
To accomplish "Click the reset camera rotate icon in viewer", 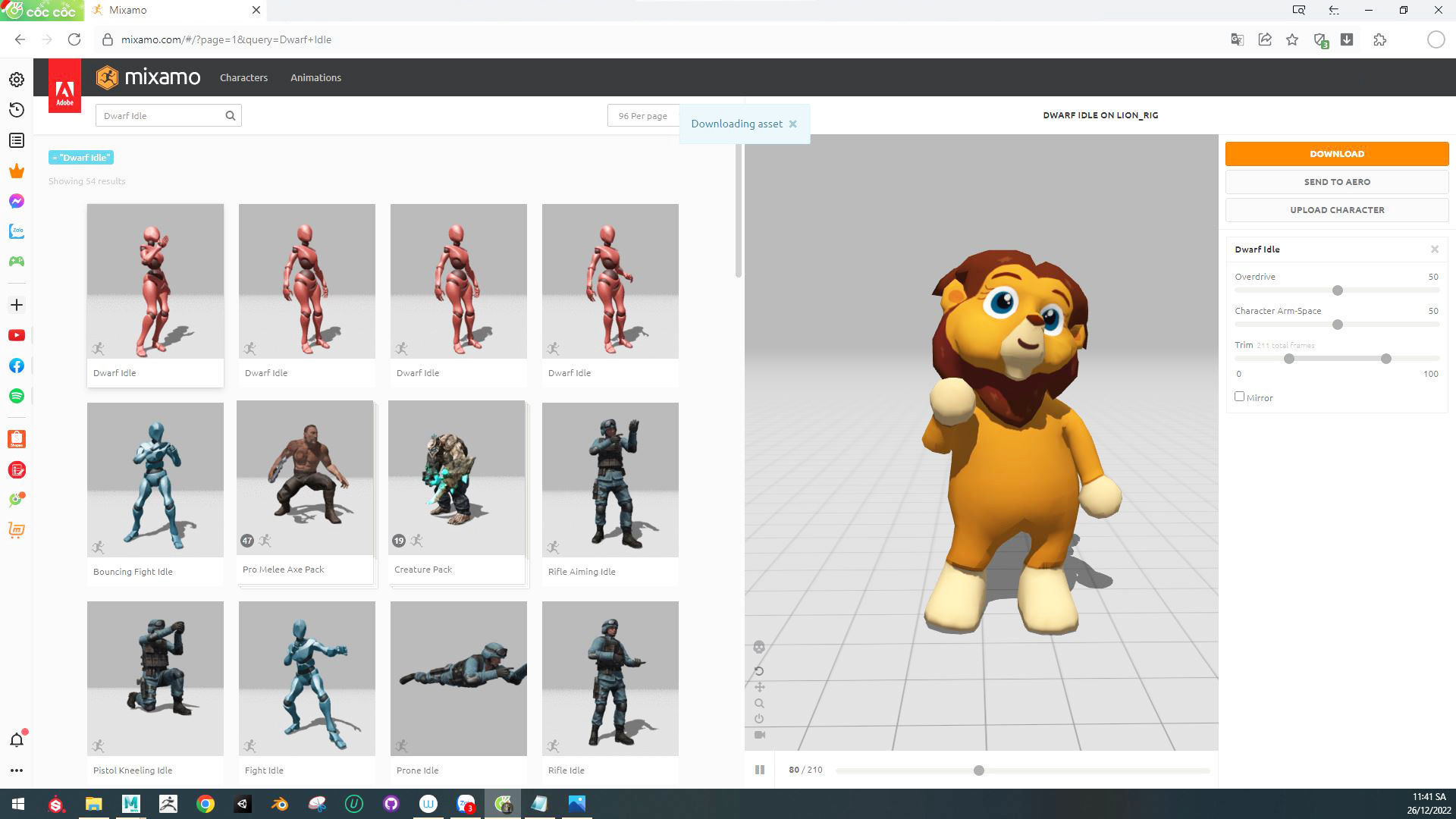I will (759, 671).
